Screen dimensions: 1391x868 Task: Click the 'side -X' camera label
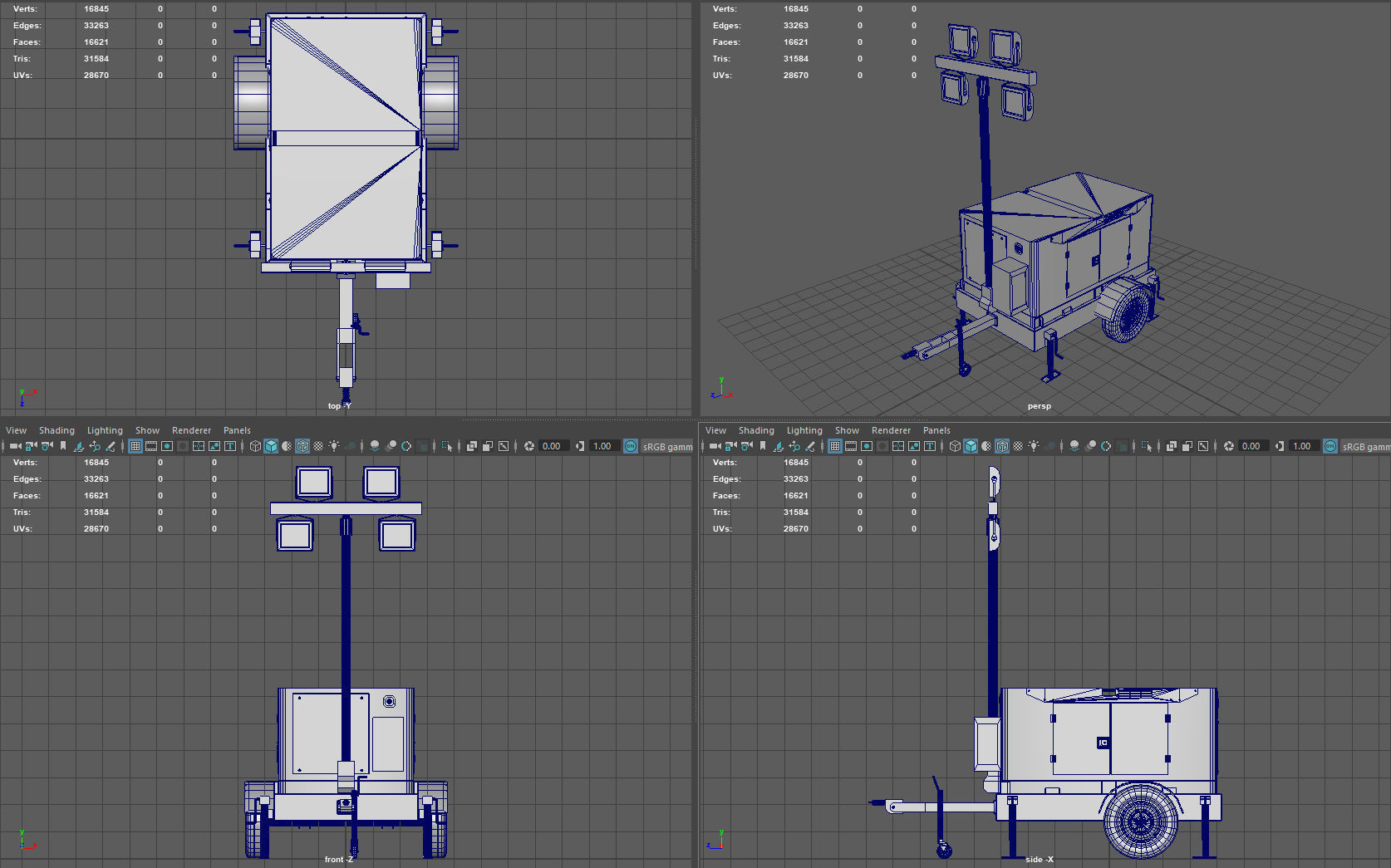coord(1039,859)
